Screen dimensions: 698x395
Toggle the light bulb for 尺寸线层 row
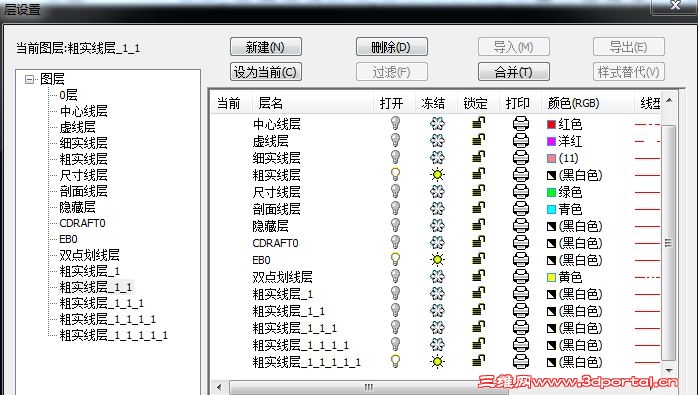pyautogui.click(x=395, y=192)
